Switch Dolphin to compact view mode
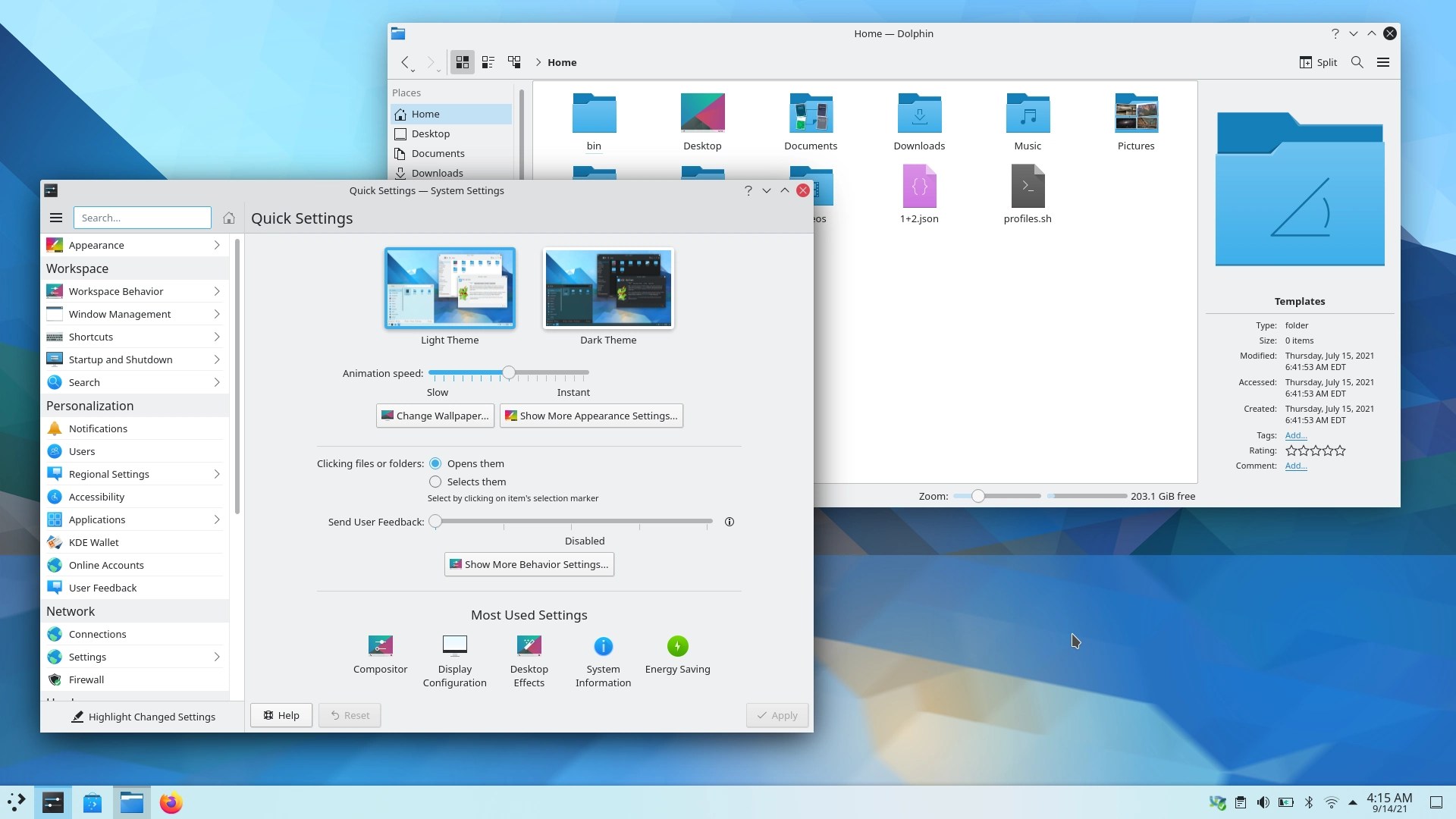Screen dimensions: 1456x819 pyautogui.click(x=488, y=62)
